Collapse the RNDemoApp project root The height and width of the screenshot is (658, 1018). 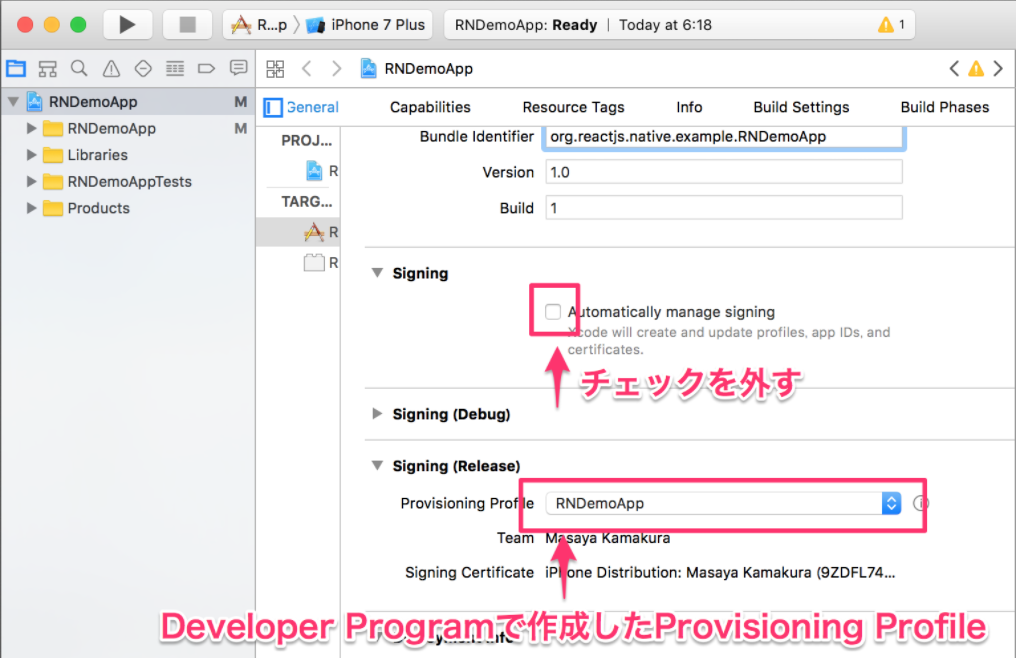(13, 102)
